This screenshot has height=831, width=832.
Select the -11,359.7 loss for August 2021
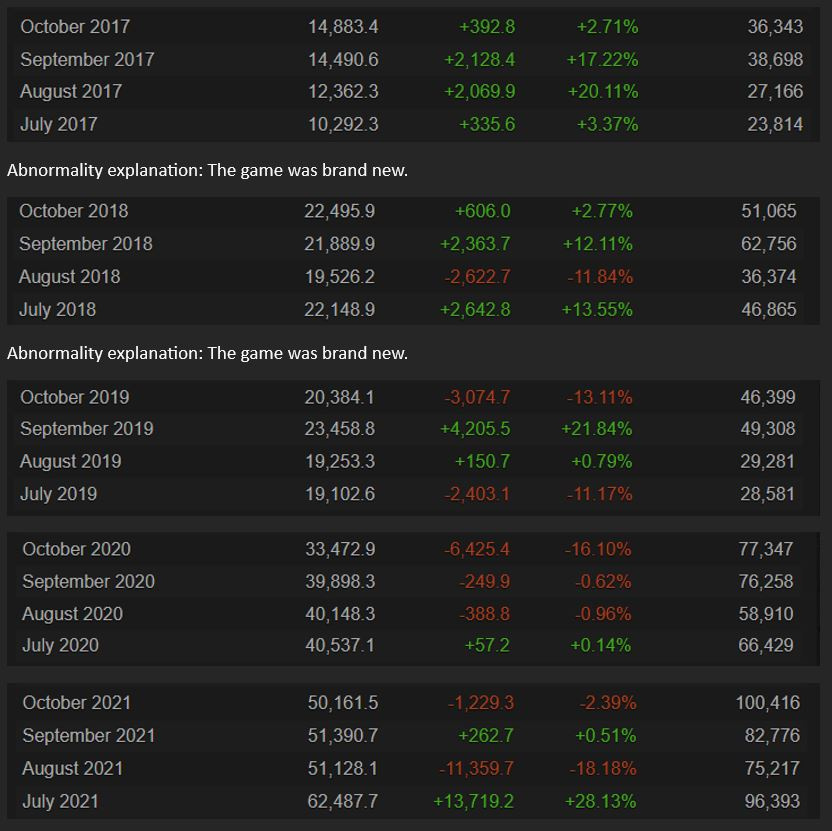tap(476, 769)
